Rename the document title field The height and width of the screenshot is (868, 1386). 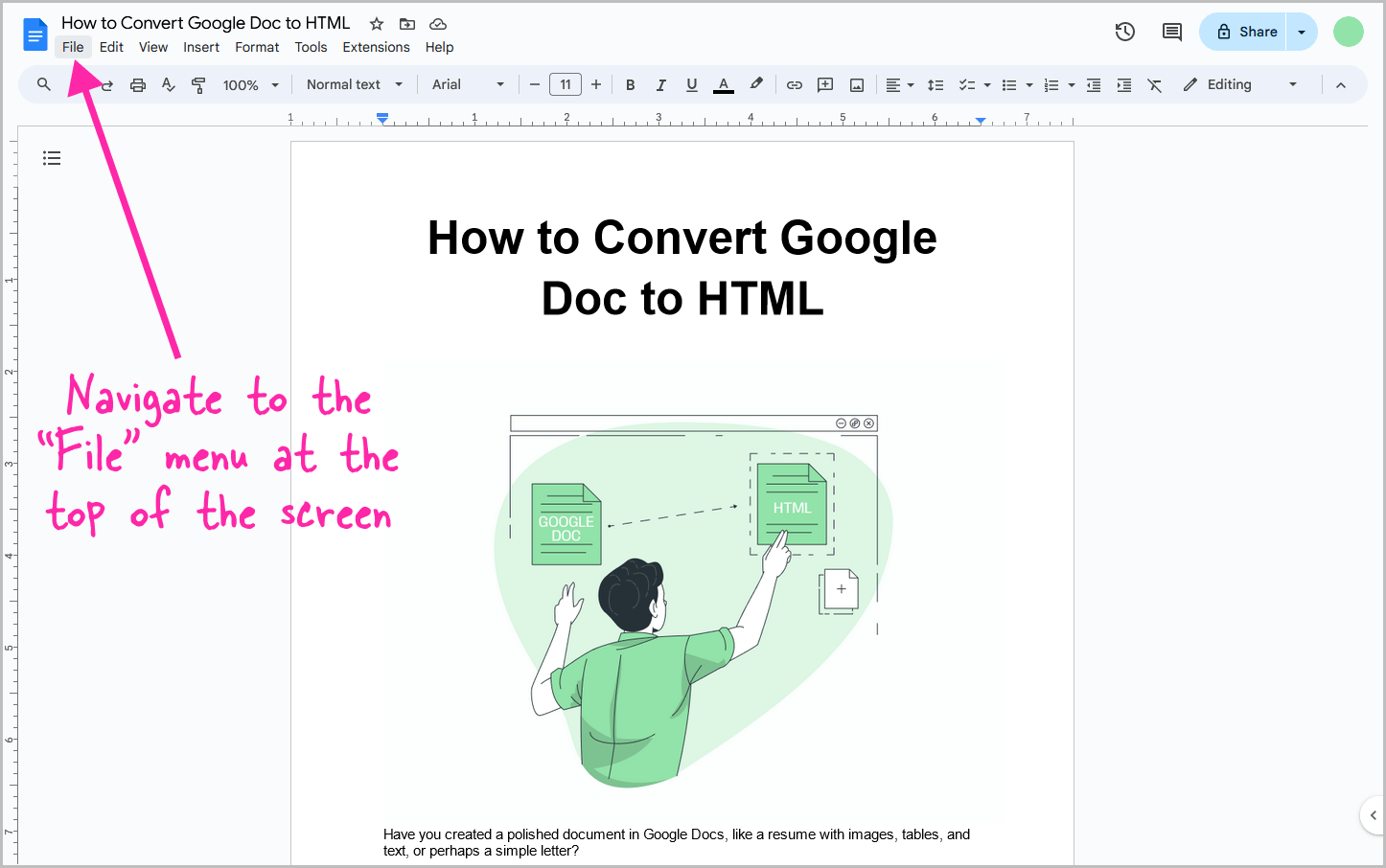pyautogui.click(x=206, y=23)
